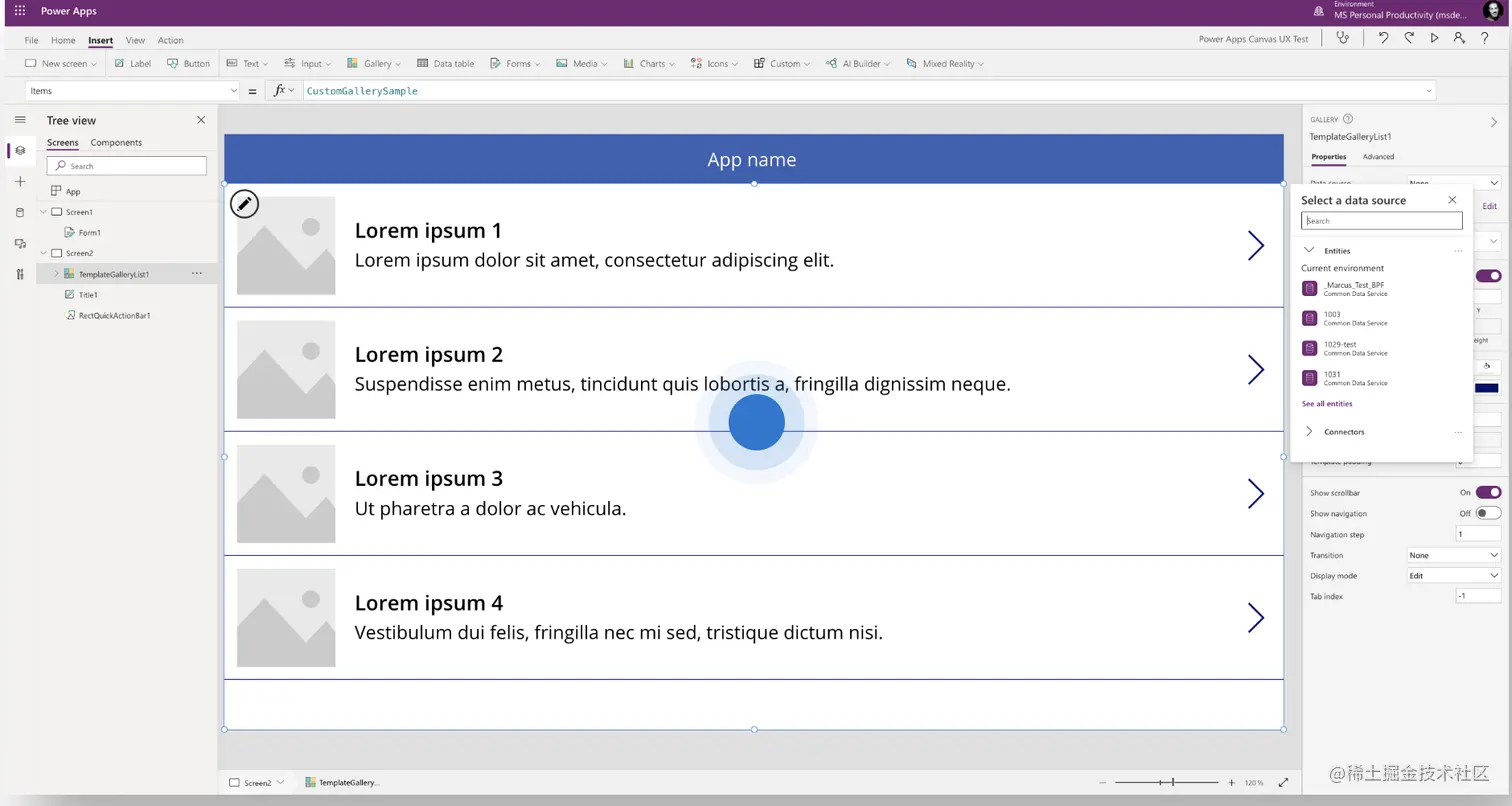The height and width of the screenshot is (806, 1512).
Task: Insert a Button control
Action: click(x=189, y=63)
